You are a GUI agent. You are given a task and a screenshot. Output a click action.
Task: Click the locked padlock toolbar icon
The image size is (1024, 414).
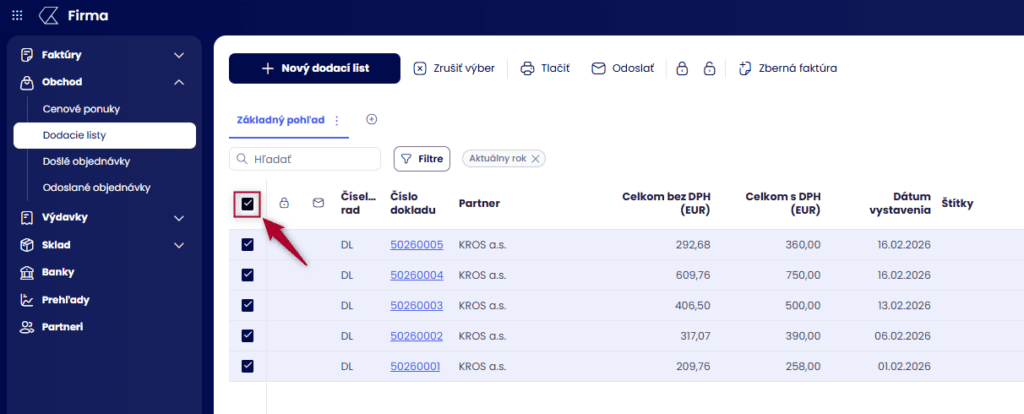(683, 69)
